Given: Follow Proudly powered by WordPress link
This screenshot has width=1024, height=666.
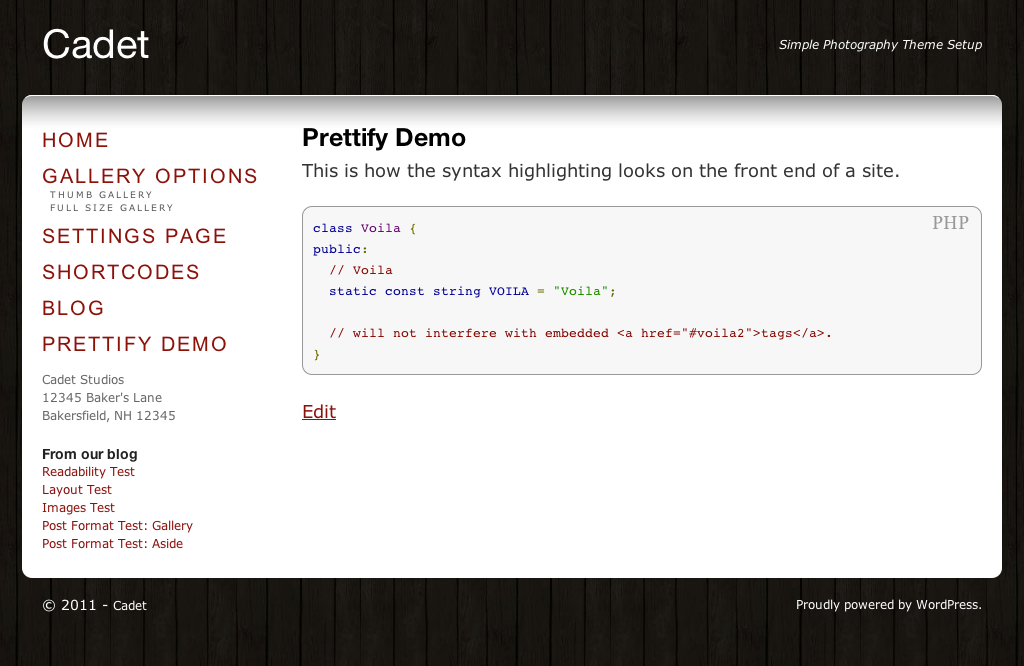Looking at the screenshot, I should coord(888,605).
